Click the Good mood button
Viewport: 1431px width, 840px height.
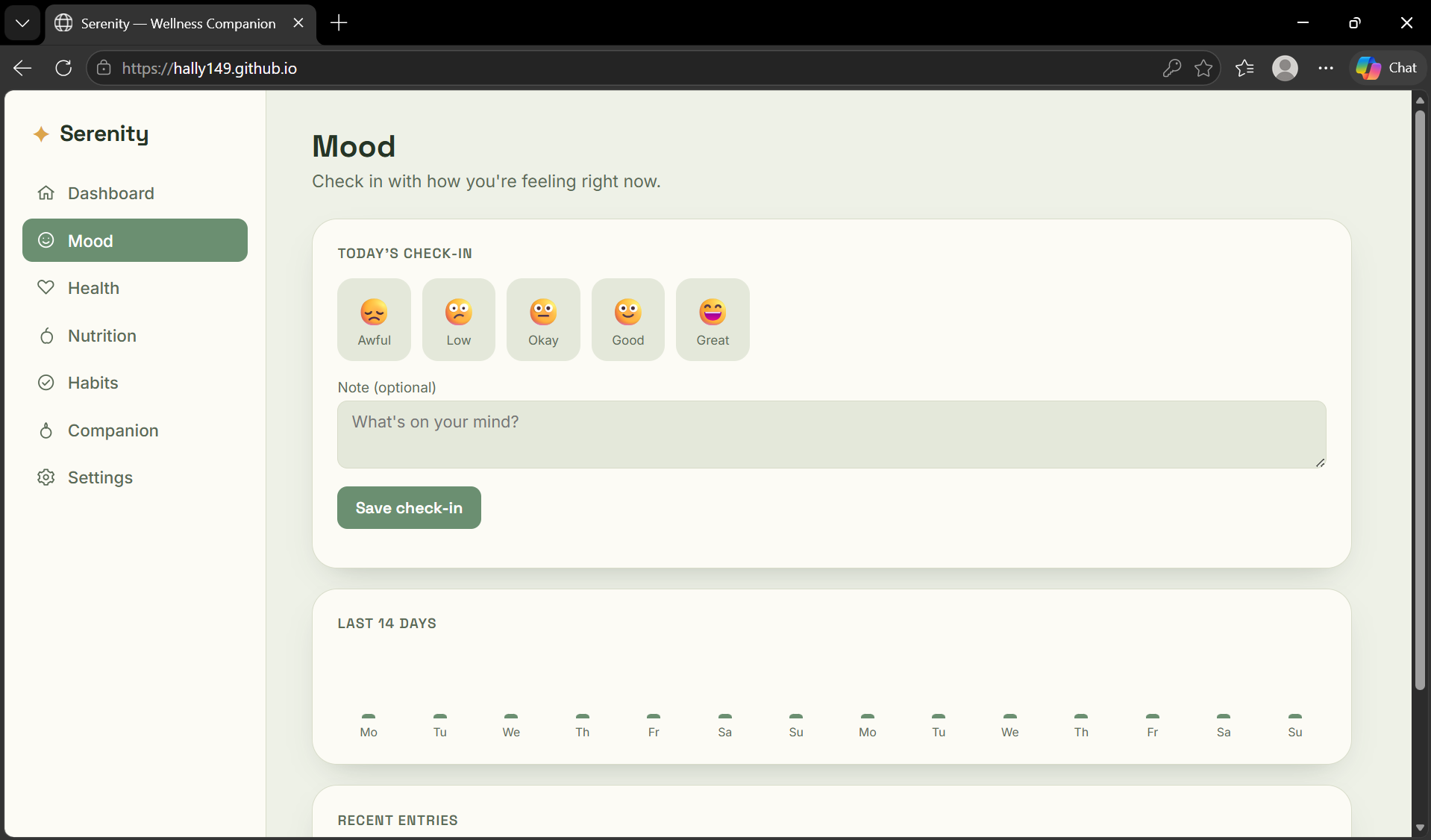point(628,320)
